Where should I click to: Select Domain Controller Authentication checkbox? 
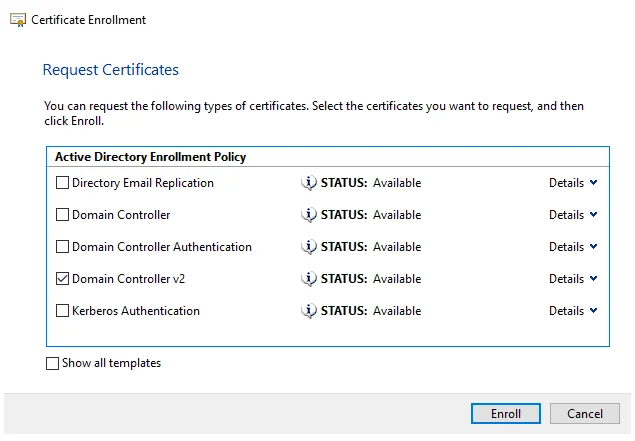(x=63, y=247)
